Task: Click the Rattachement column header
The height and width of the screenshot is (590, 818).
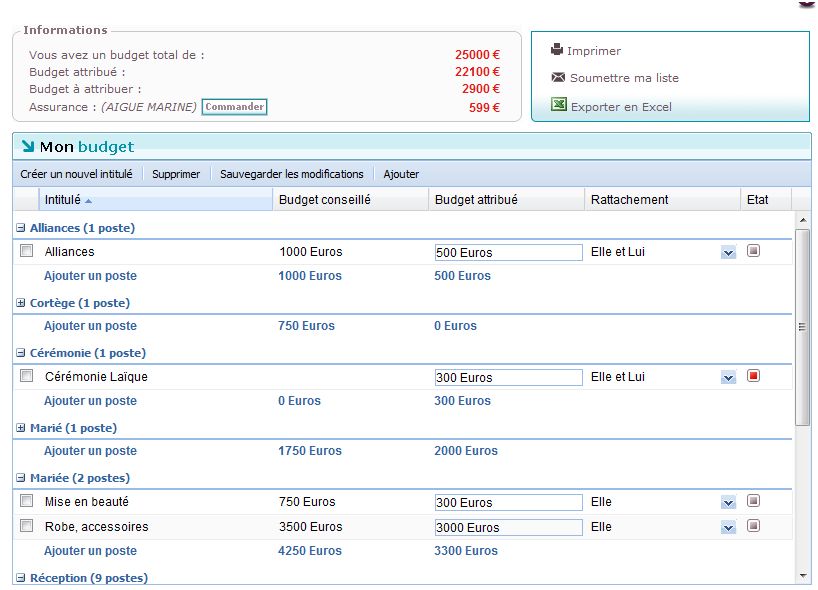Action: pos(662,200)
